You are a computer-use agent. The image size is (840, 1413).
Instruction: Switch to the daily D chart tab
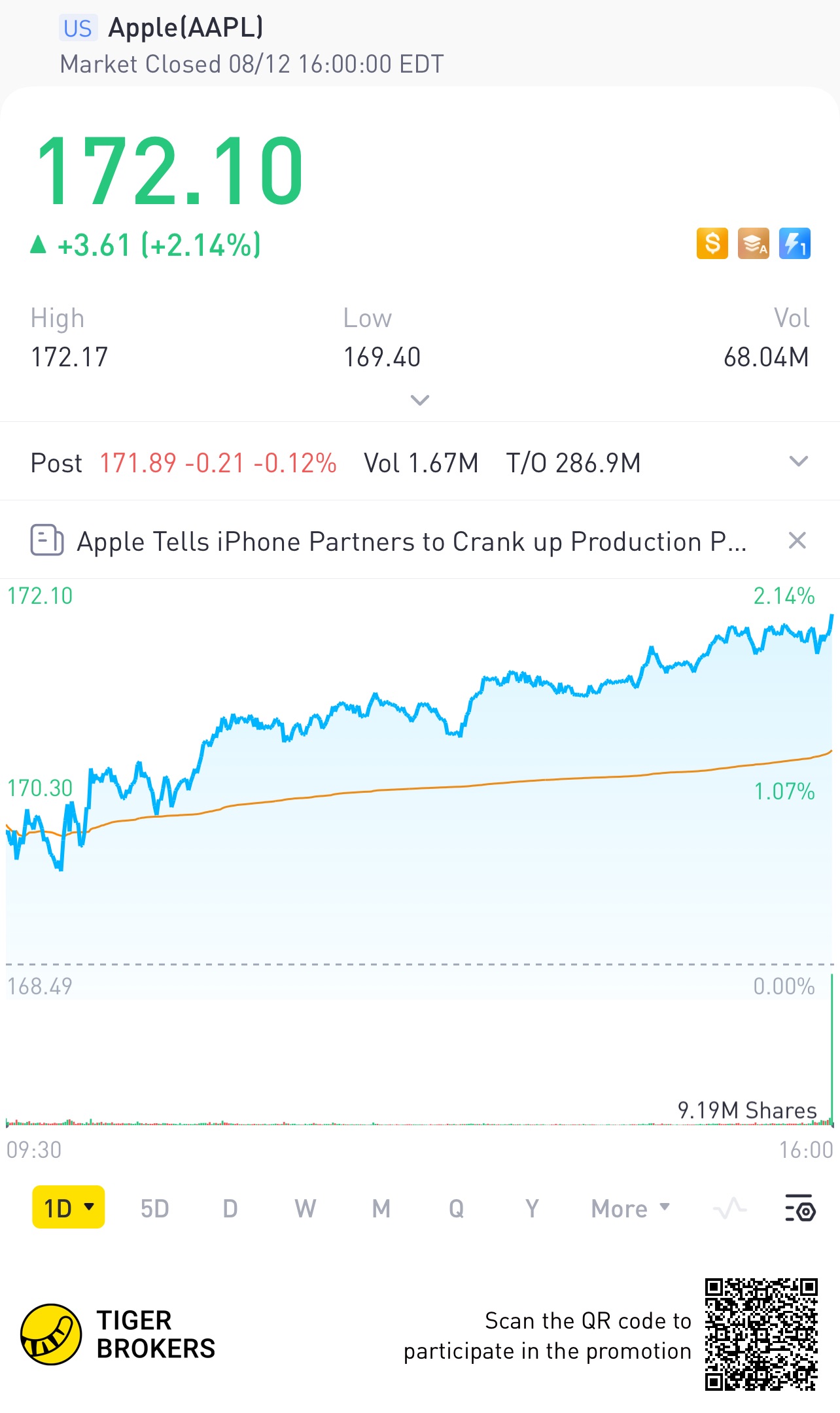(230, 1208)
